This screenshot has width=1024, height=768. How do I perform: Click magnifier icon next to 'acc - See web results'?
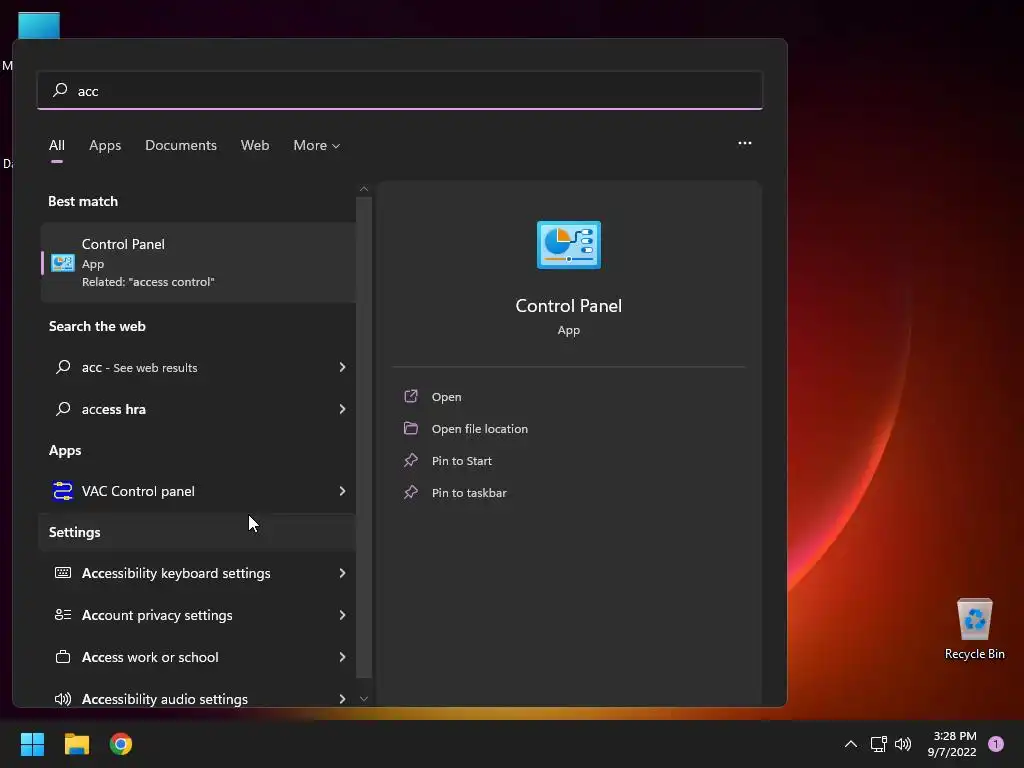coord(63,367)
